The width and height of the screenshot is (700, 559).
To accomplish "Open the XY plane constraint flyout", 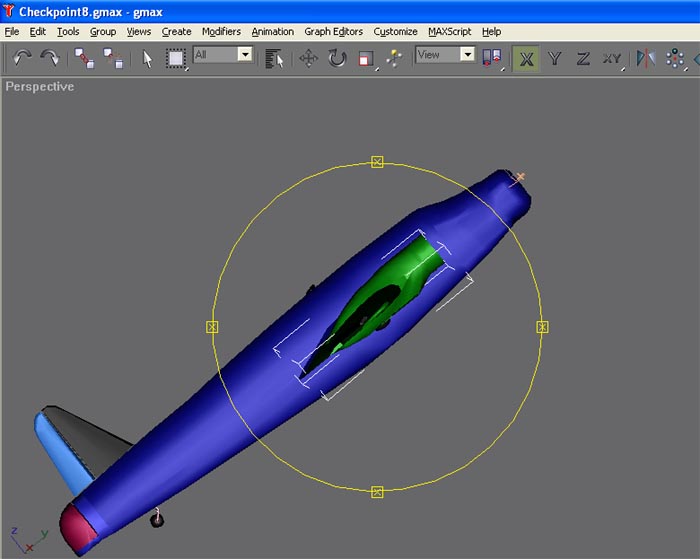I will click(612, 58).
